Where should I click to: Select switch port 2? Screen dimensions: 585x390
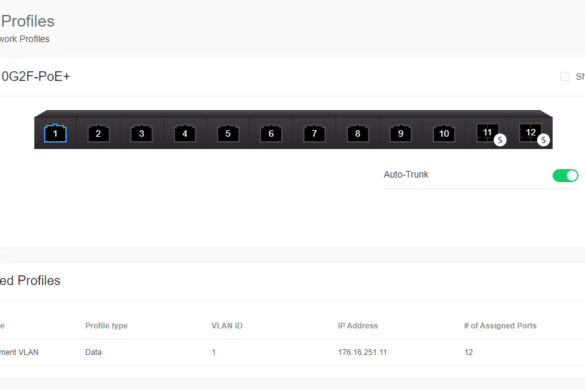pyautogui.click(x=98, y=133)
